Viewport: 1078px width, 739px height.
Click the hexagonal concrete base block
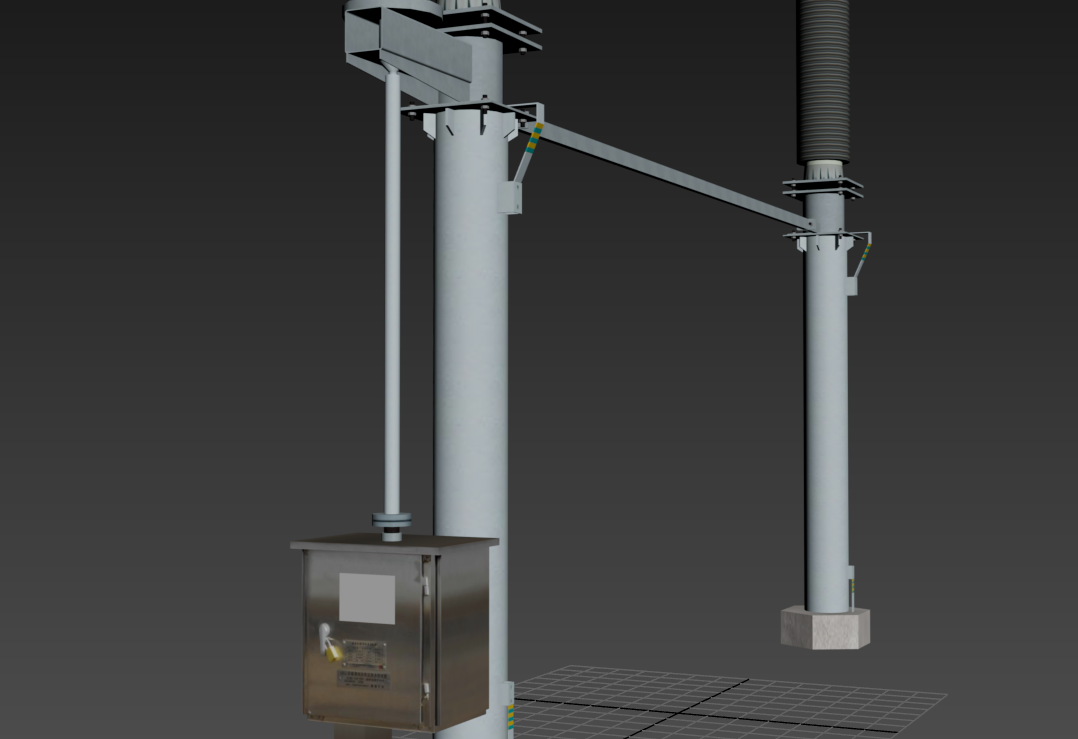tap(825, 628)
